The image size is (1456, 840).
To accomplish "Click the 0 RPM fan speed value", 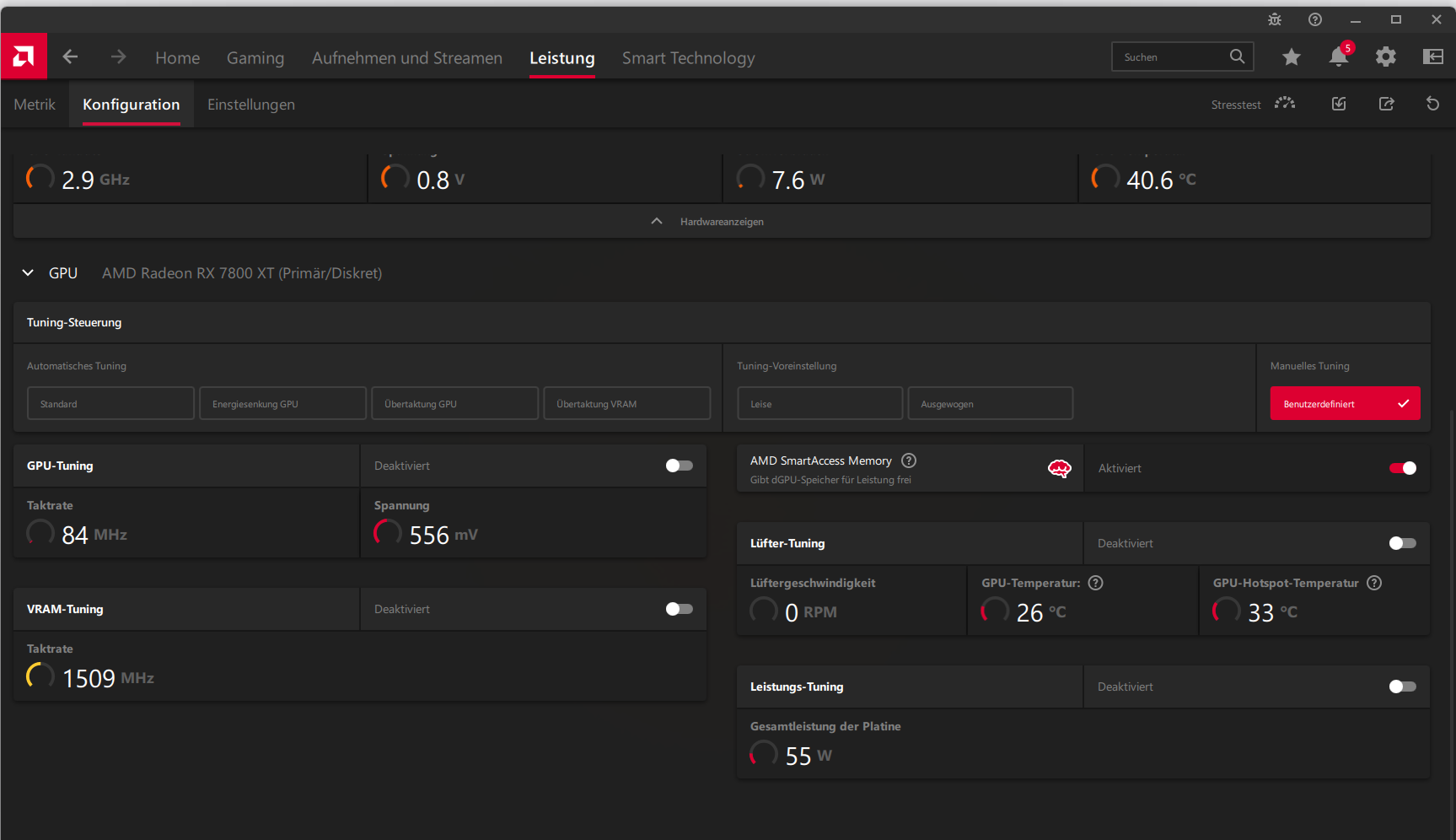I will [810, 612].
